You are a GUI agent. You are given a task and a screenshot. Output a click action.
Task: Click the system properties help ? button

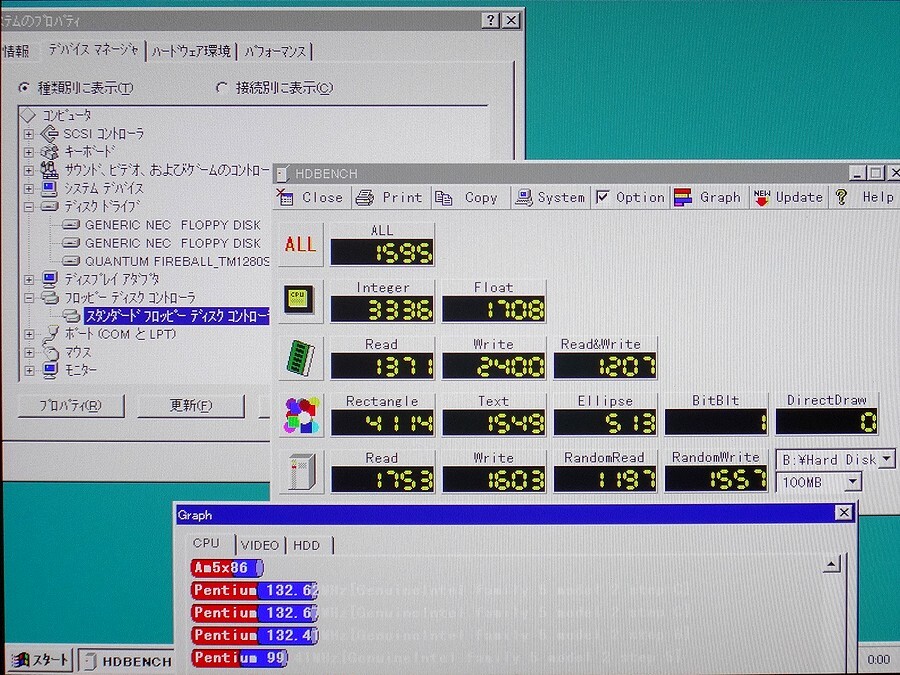coord(490,21)
